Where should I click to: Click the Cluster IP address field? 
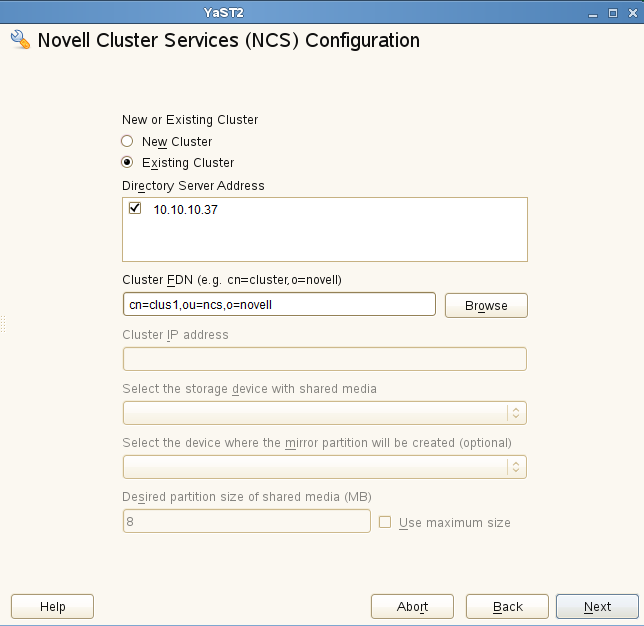pyautogui.click(x=324, y=359)
